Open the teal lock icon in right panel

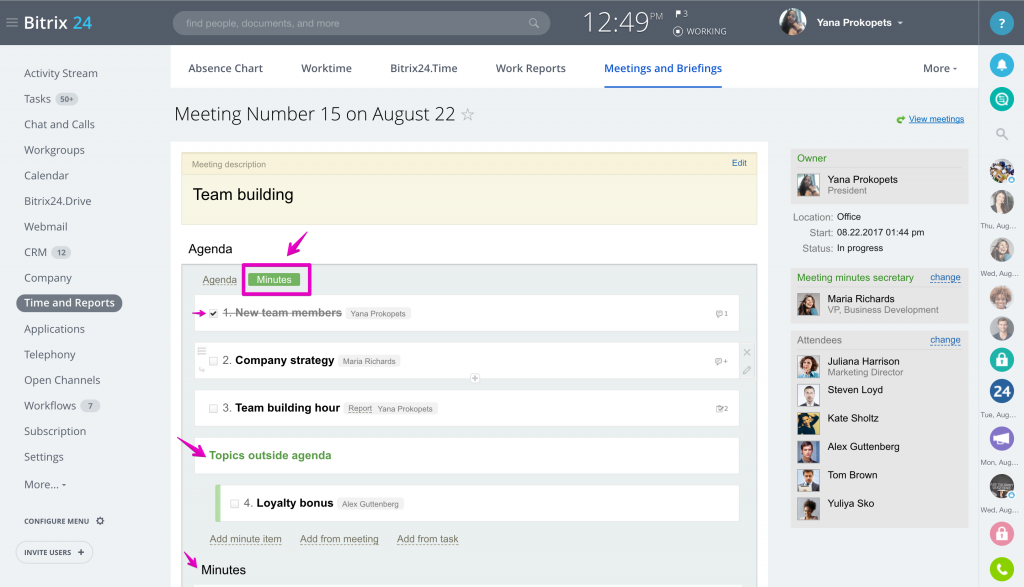pos(1001,359)
